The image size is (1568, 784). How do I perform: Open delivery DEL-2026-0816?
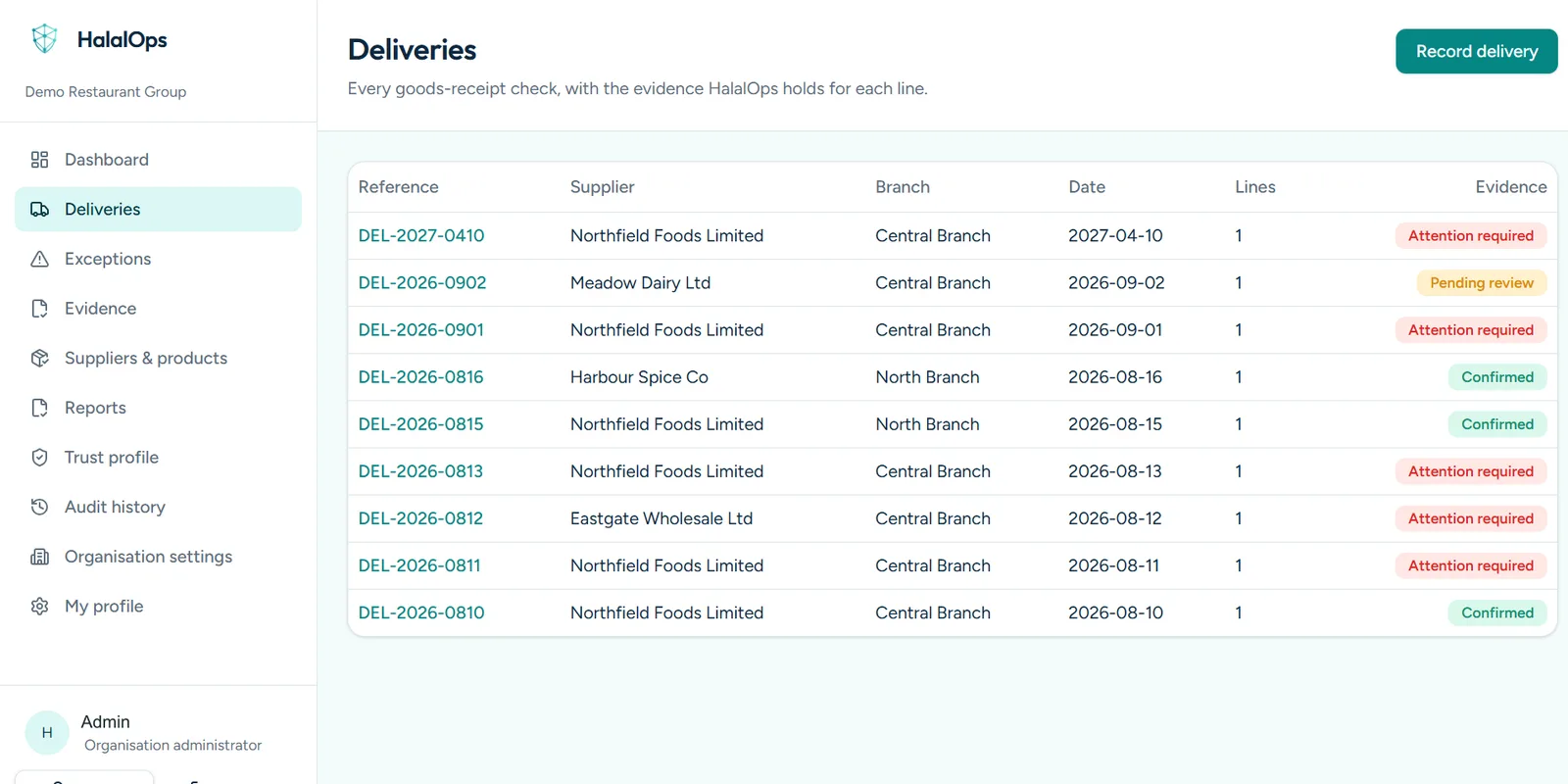(x=421, y=377)
